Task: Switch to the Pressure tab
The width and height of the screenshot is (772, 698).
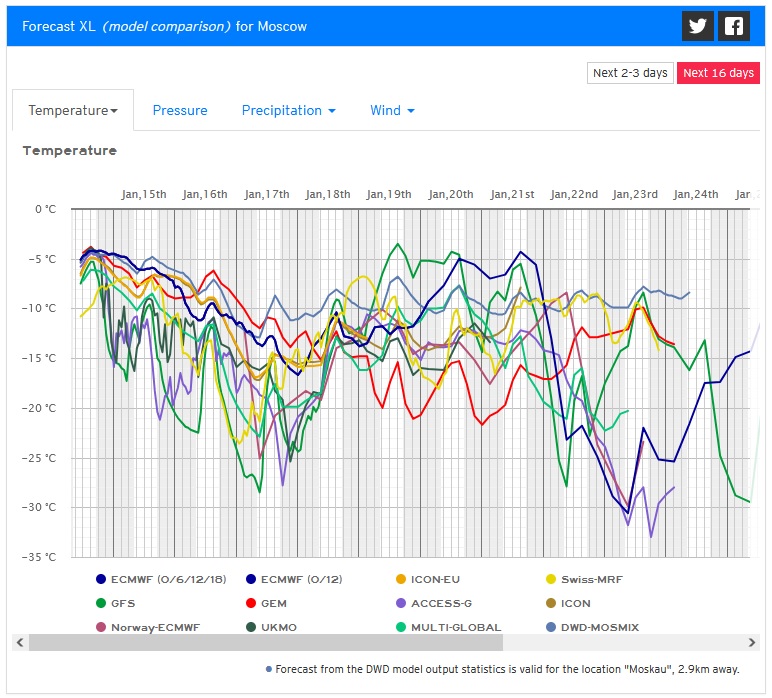Action: click(x=180, y=110)
